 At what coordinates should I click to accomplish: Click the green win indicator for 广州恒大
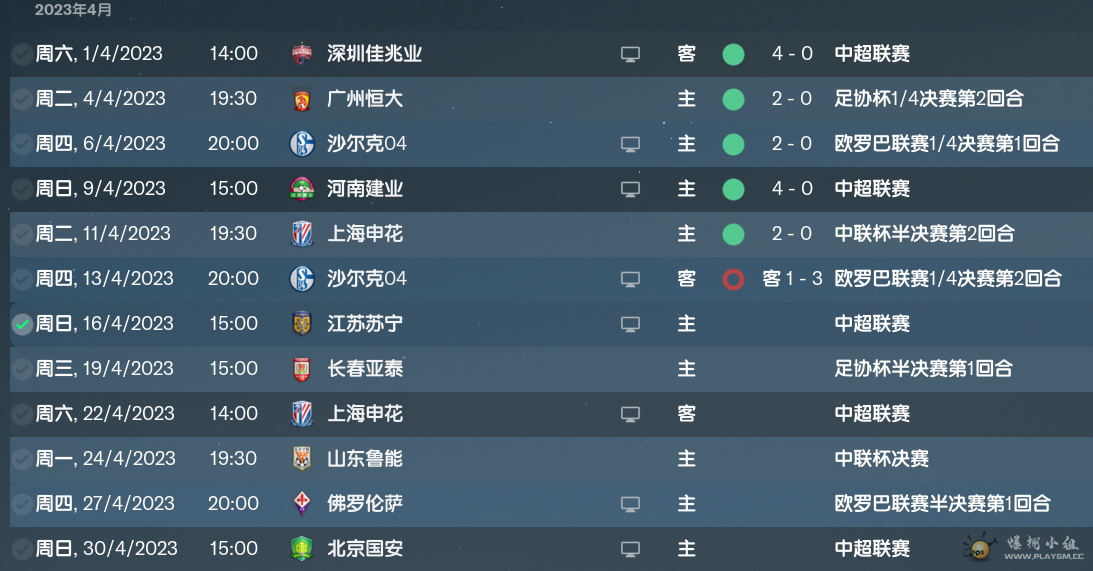(733, 99)
